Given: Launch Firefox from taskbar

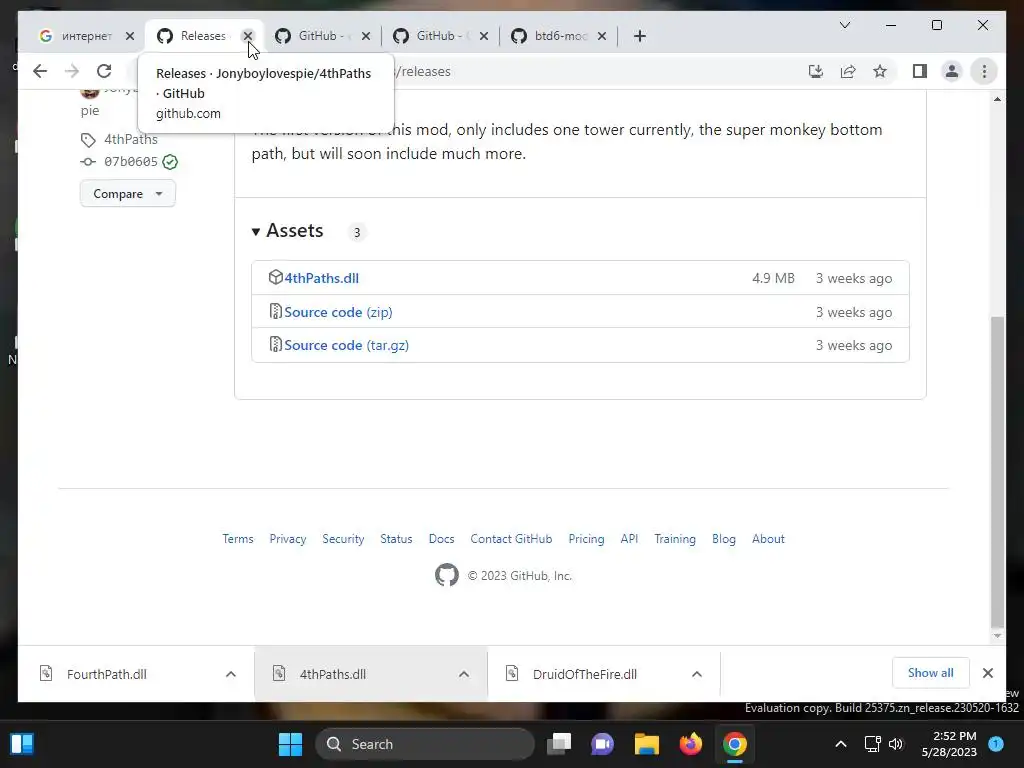Looking at the screenshot, I should (x=690, y=744).
